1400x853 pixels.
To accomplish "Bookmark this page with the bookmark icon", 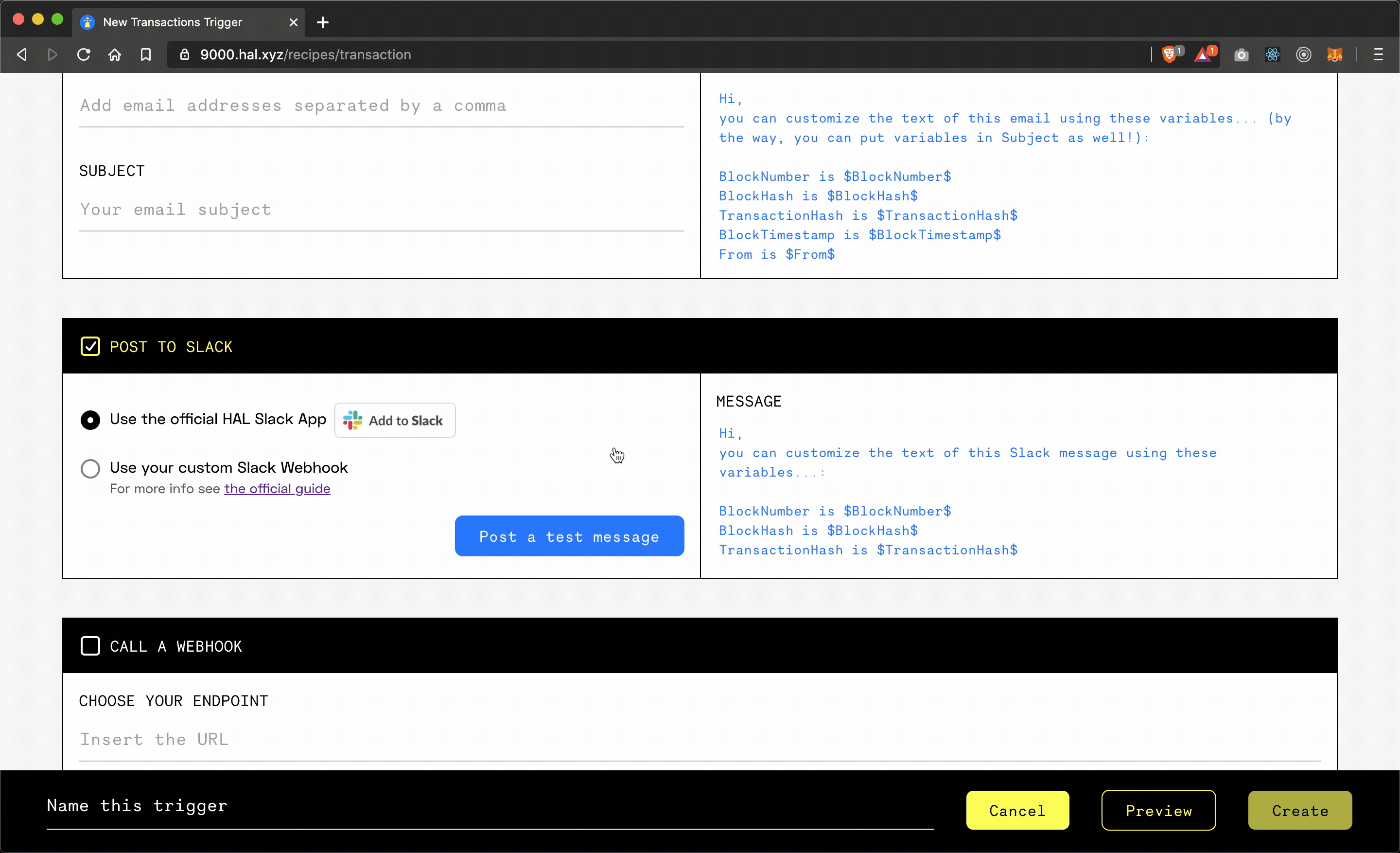I will [x=145, y=54].
